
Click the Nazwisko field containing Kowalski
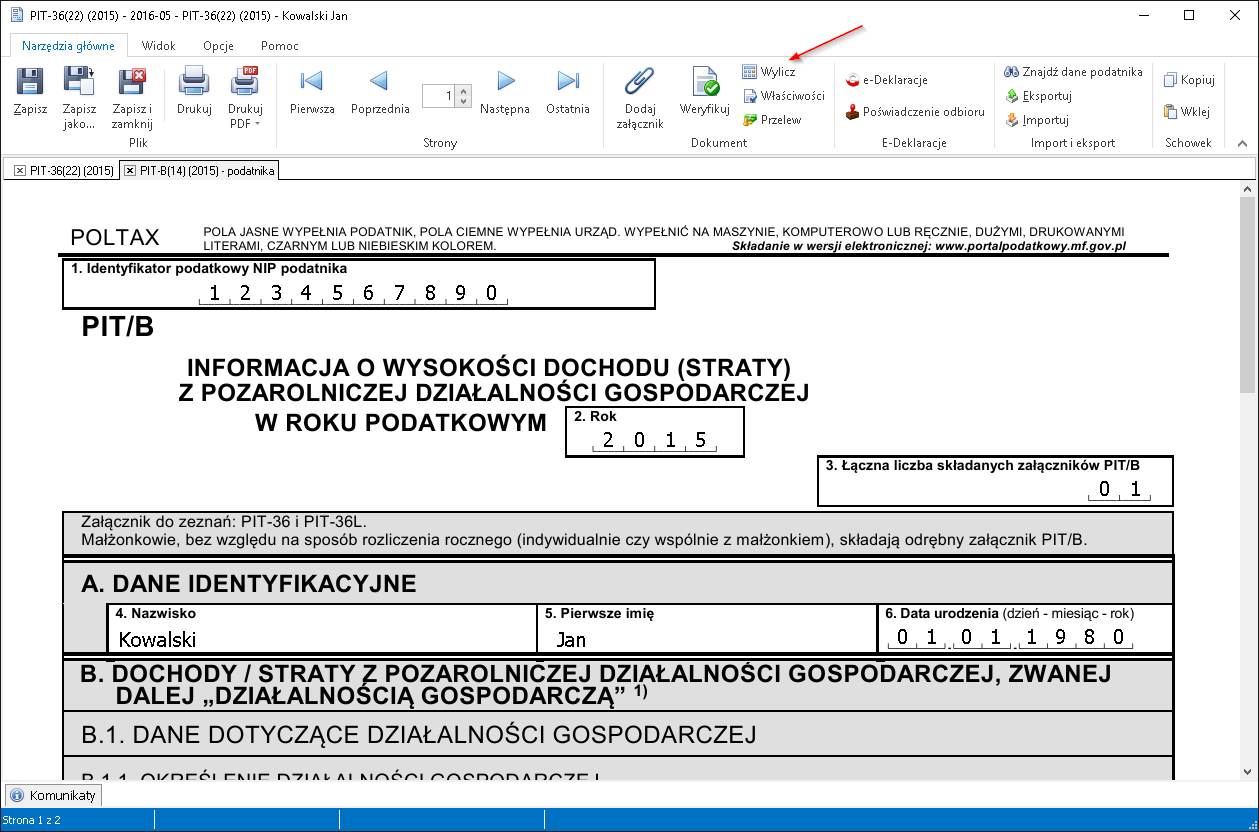click(320, 639)
